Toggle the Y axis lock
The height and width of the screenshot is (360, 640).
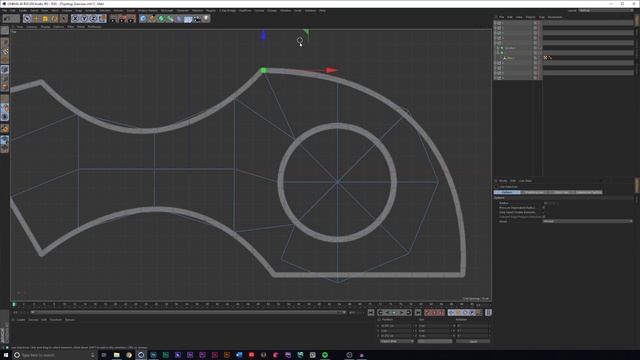click(x=84, y=18)
